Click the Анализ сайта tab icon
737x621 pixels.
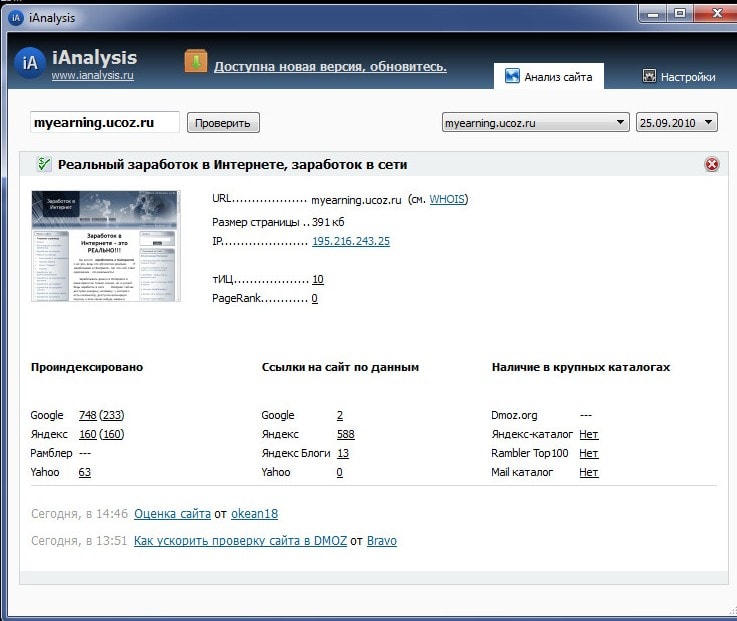(x=512, y=76)
